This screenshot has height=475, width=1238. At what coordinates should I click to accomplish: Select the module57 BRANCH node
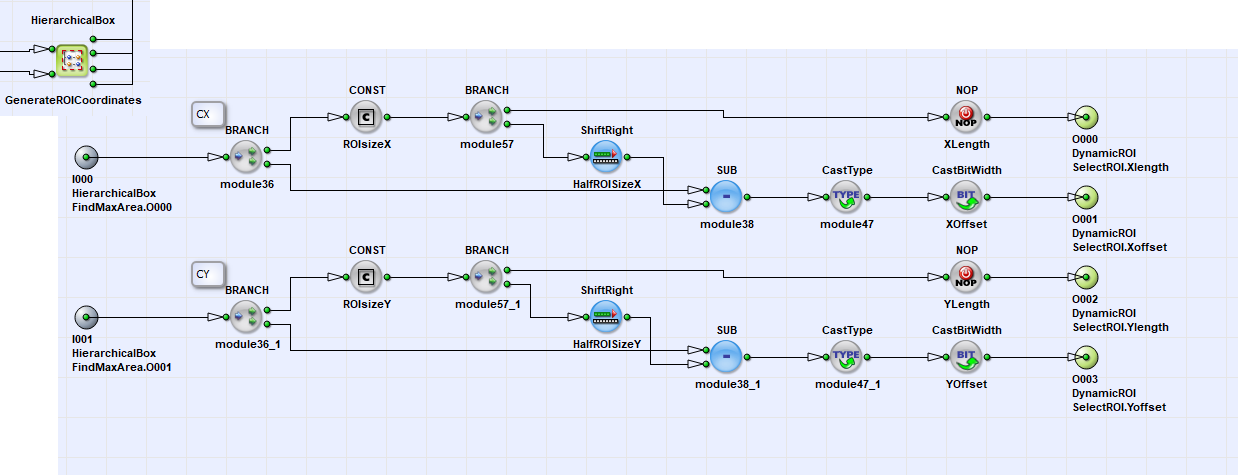click(487, 117)
